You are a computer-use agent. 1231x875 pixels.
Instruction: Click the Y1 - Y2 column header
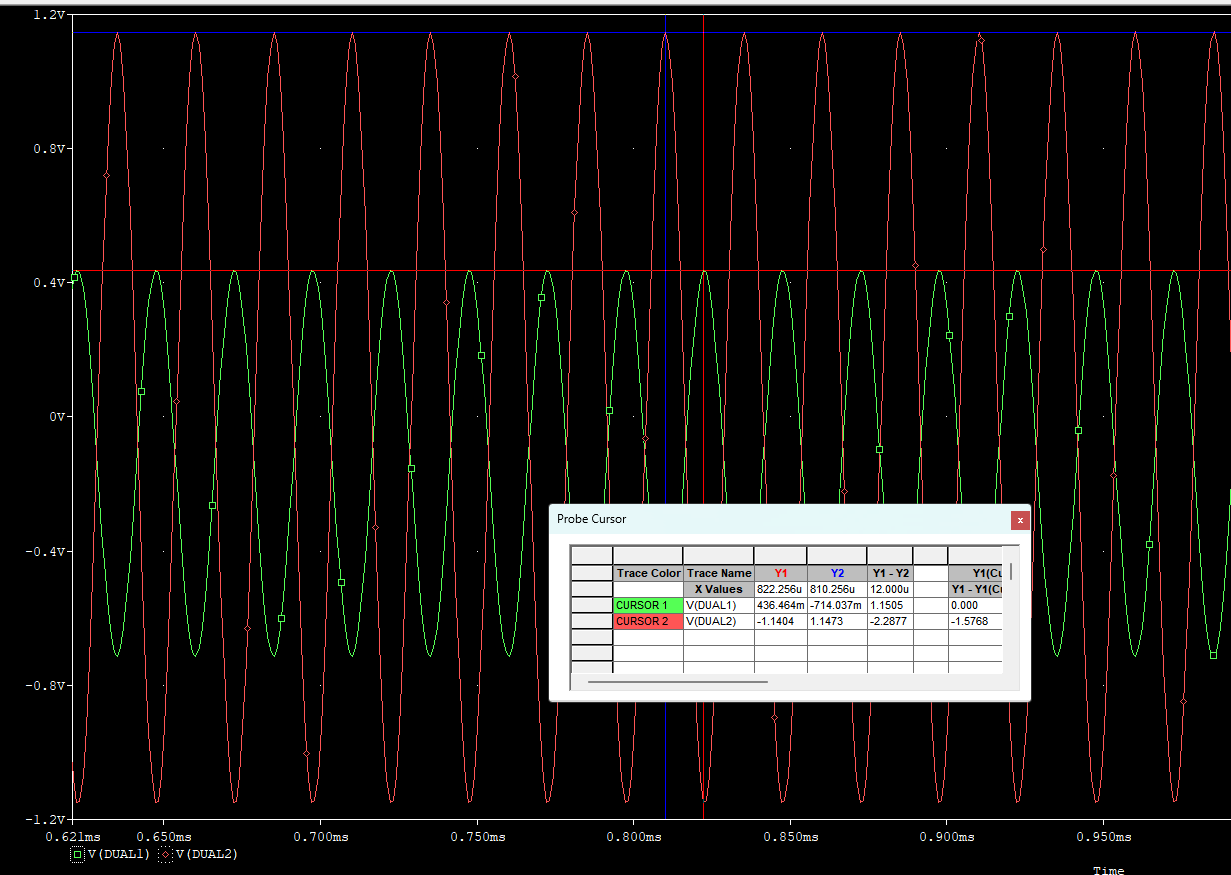coord(889,573)
